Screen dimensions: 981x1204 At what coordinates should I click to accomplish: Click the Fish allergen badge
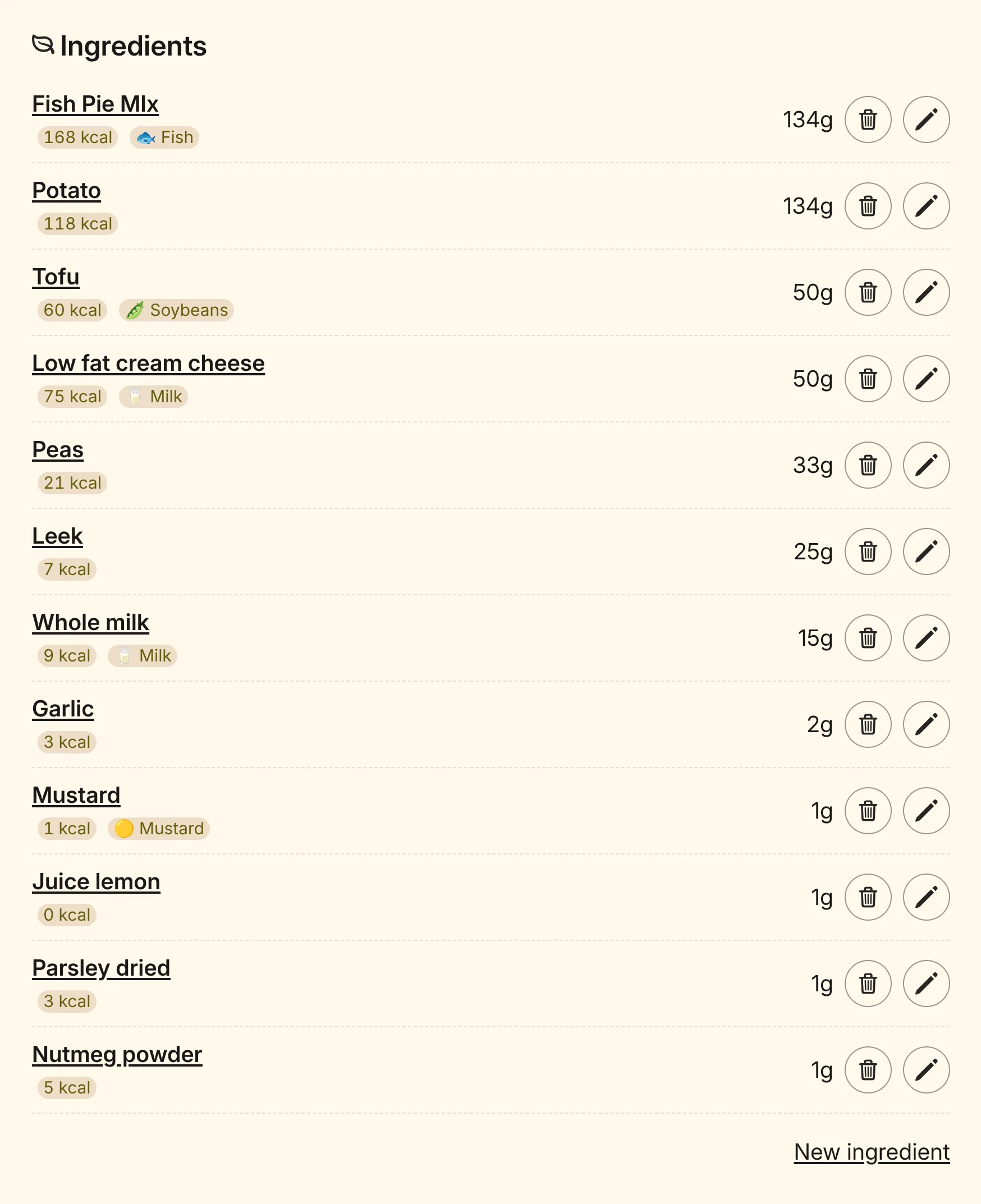(x=164, y=138)
